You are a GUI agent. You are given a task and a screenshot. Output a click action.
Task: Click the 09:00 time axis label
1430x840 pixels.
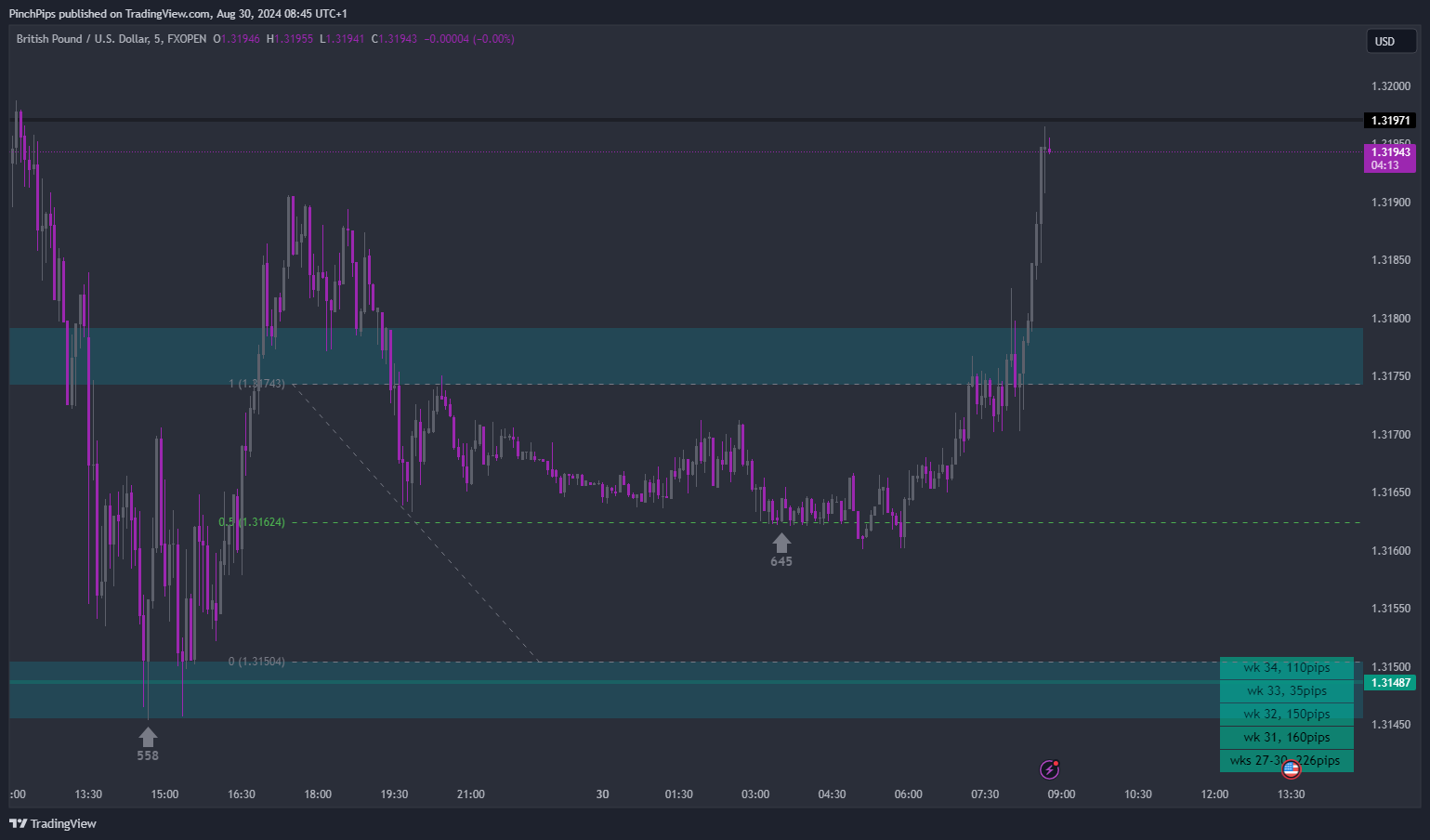(1061, 794)
